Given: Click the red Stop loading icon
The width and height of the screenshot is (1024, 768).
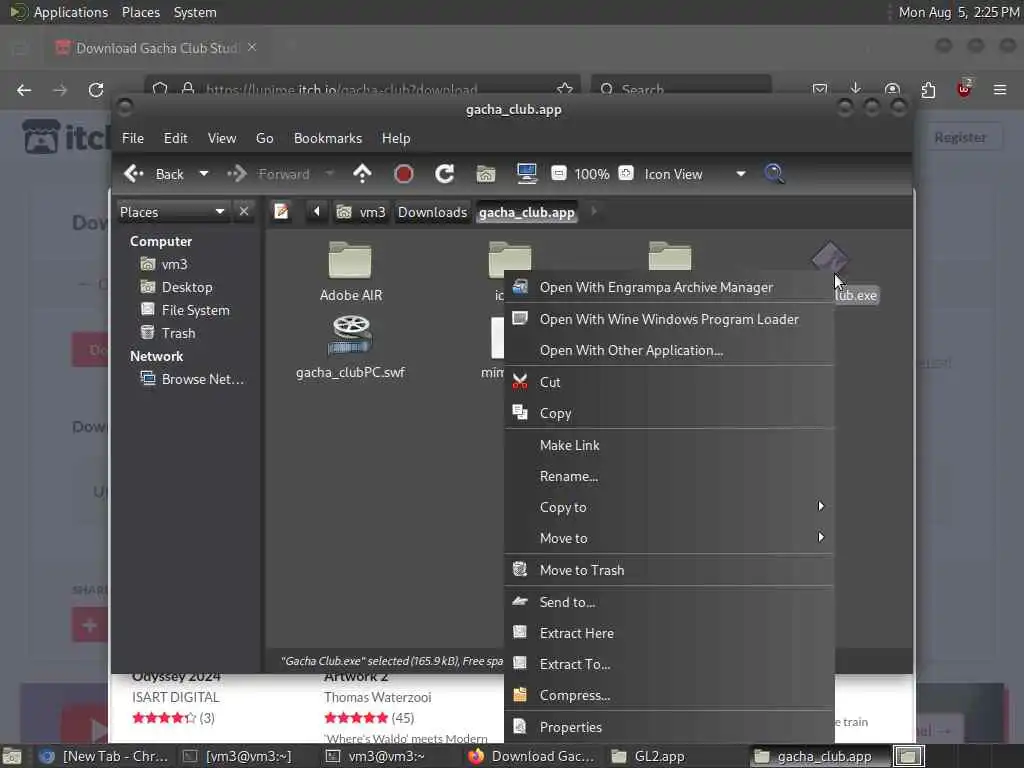Looking at the screenshot, I should coord(404,174).
